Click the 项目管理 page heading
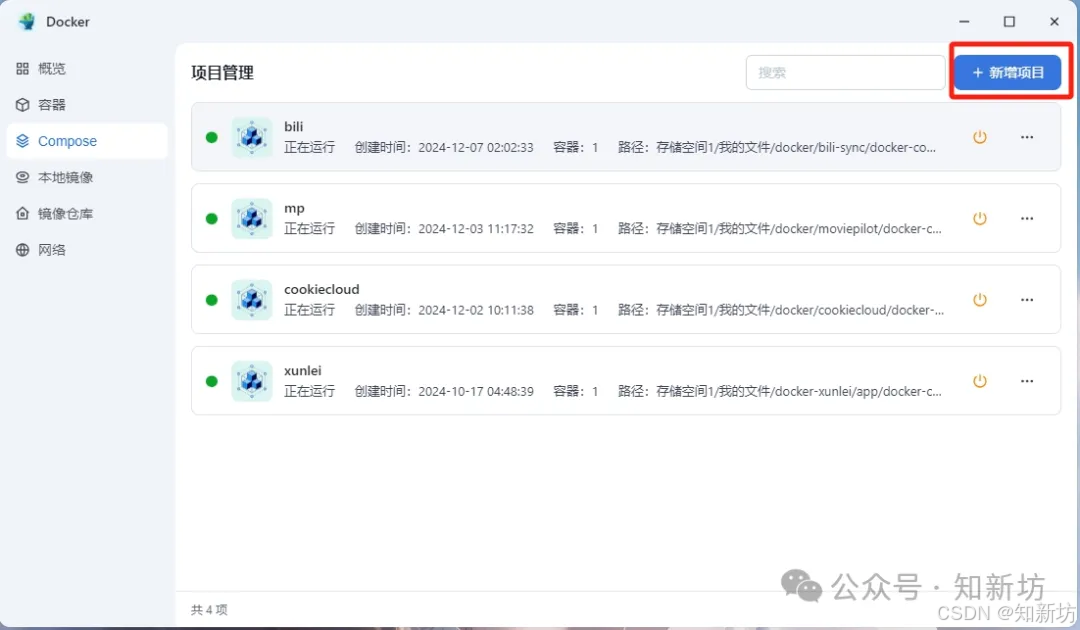 coord(222,73)
